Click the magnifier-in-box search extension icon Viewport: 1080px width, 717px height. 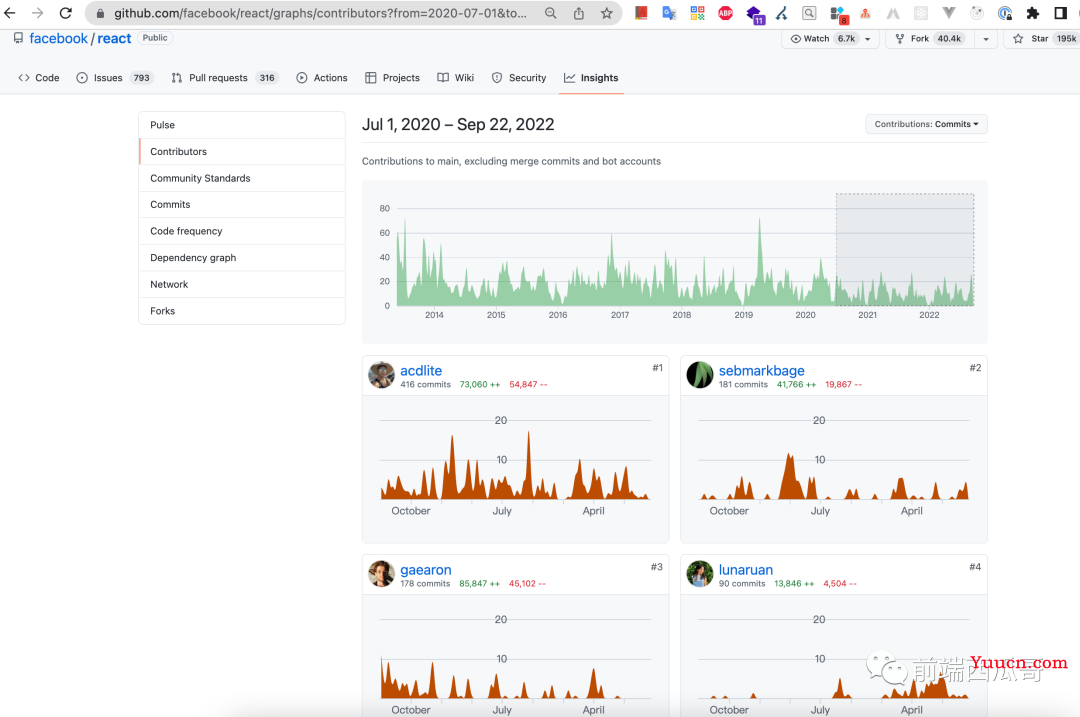pos(809,13)
